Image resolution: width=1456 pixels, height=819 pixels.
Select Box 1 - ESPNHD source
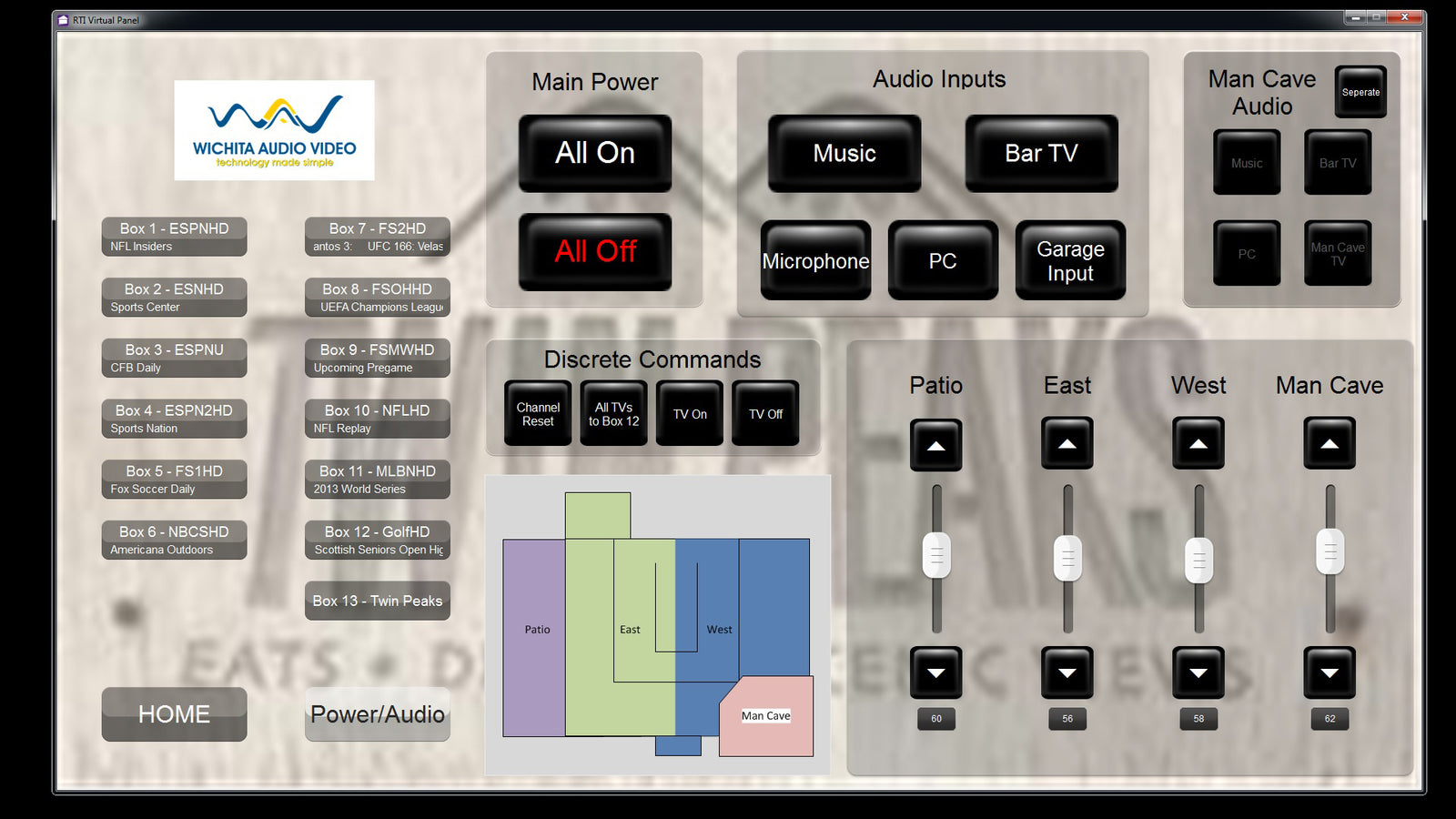[x=174, y=237]
